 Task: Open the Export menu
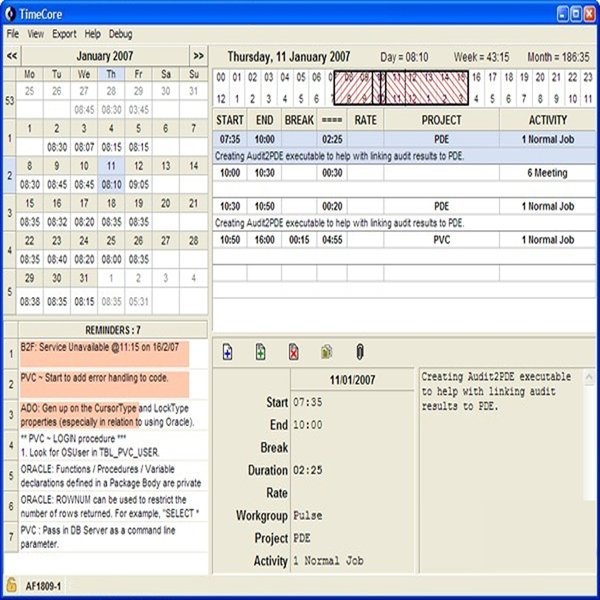click(x=64, y=34)
